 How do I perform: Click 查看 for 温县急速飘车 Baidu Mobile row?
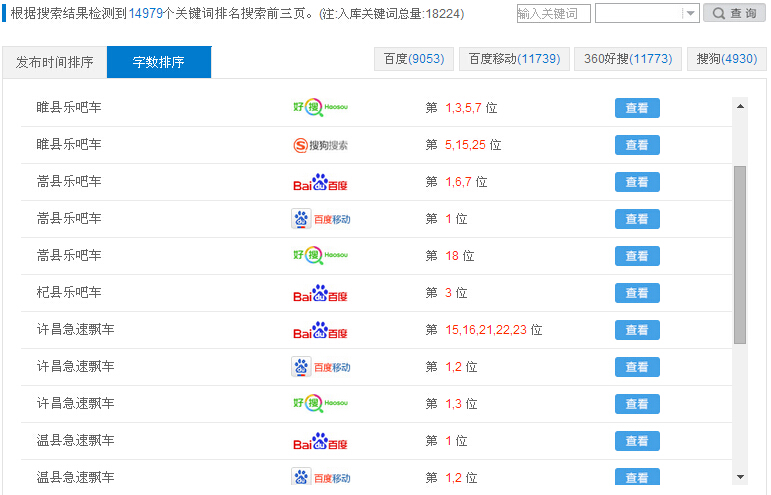click(637, 477)
